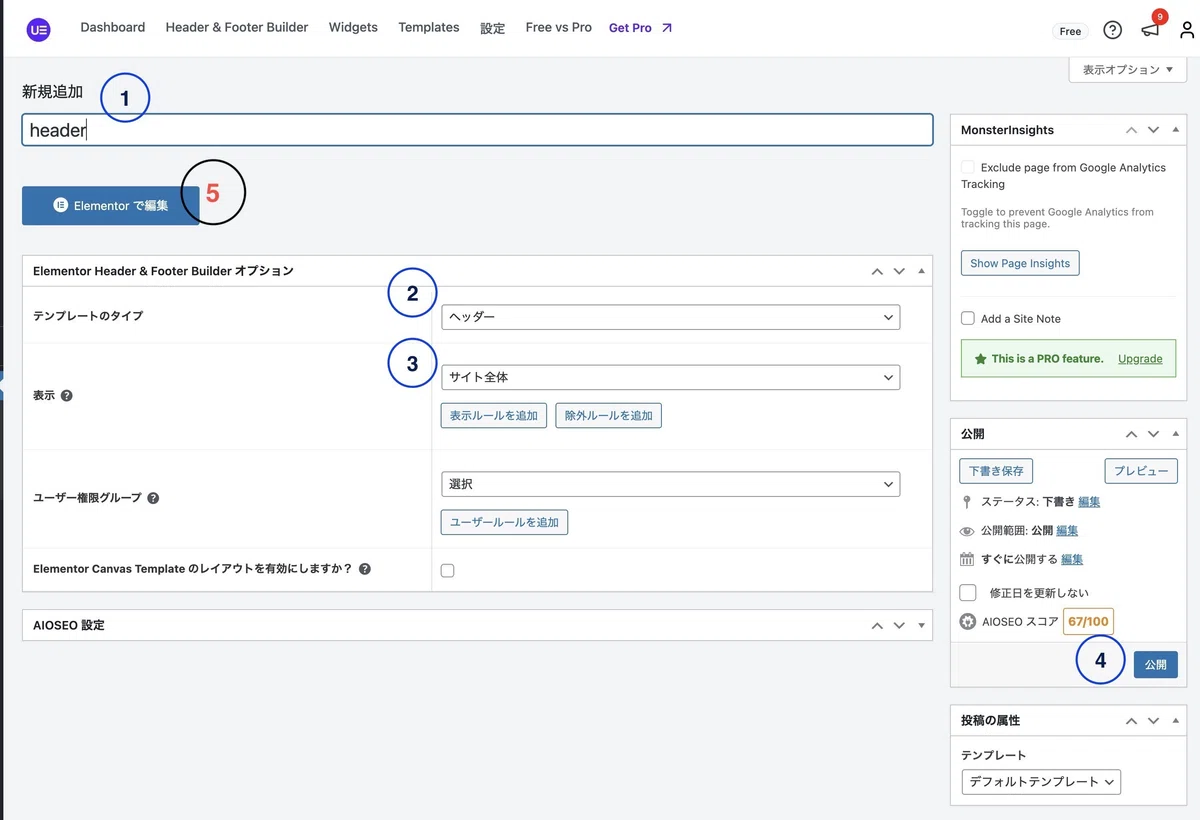The height and width of the screenshot is (820, 1200).
Task: Edit ステータス via 編集 link
Action: click(1088, 502)
